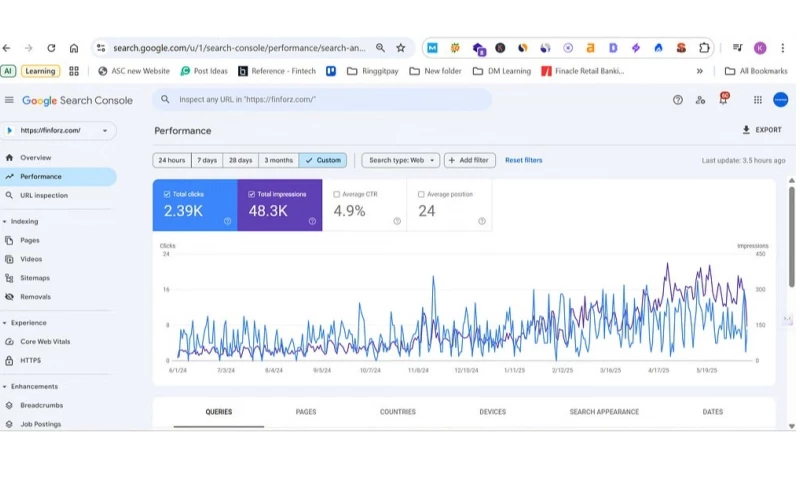Open the Google account avatar

click(780, 99)
